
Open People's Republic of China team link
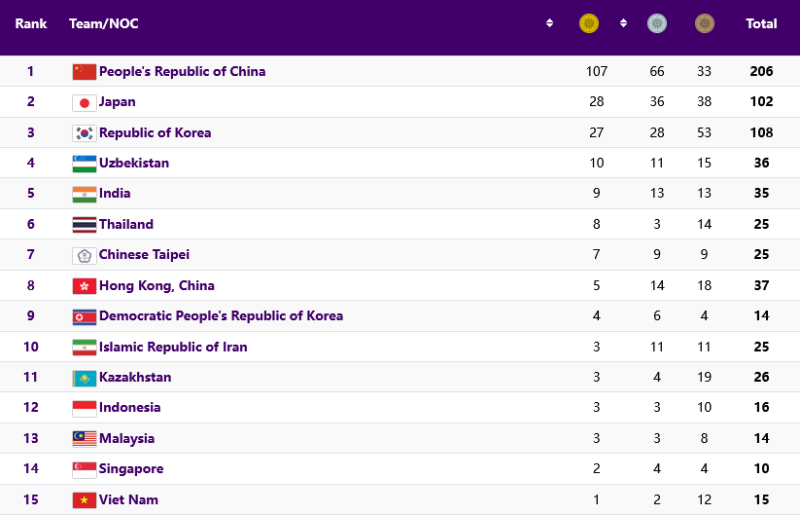pyautogui.click(x=182, y=71)
